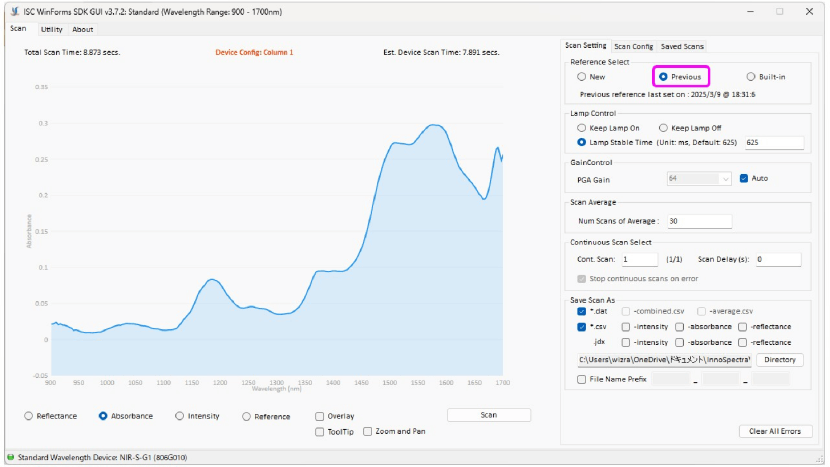Image resolution: width=830 pixels, height=467 pixels.
Task: Enable the Overlay checkbox
Action: pyautogui.click(x=319, y=416)
